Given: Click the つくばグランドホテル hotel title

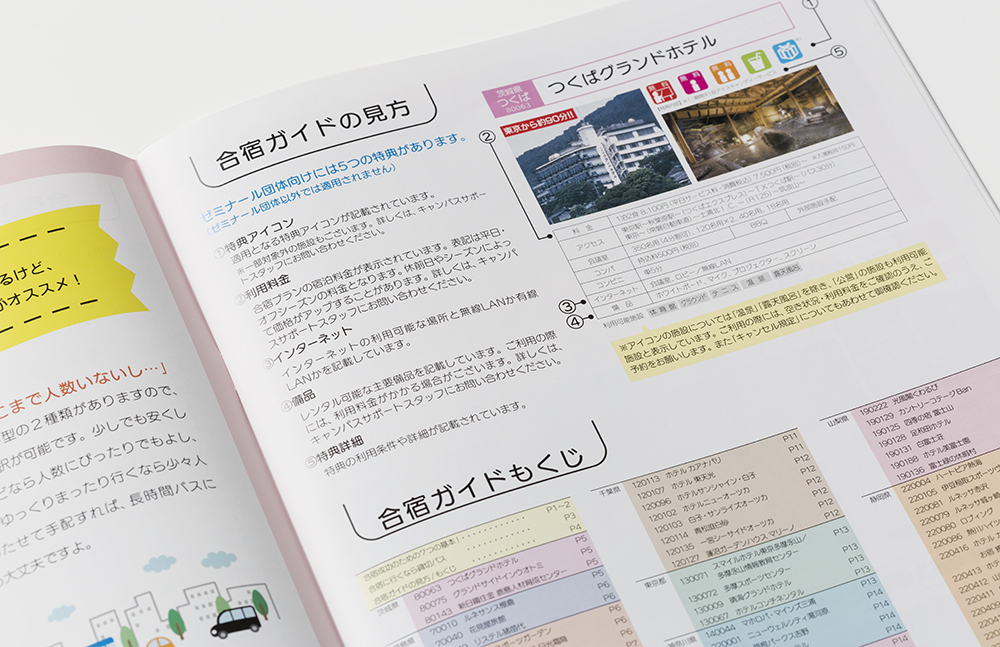Looking at the screenshot, I should [x=631, y=64].
